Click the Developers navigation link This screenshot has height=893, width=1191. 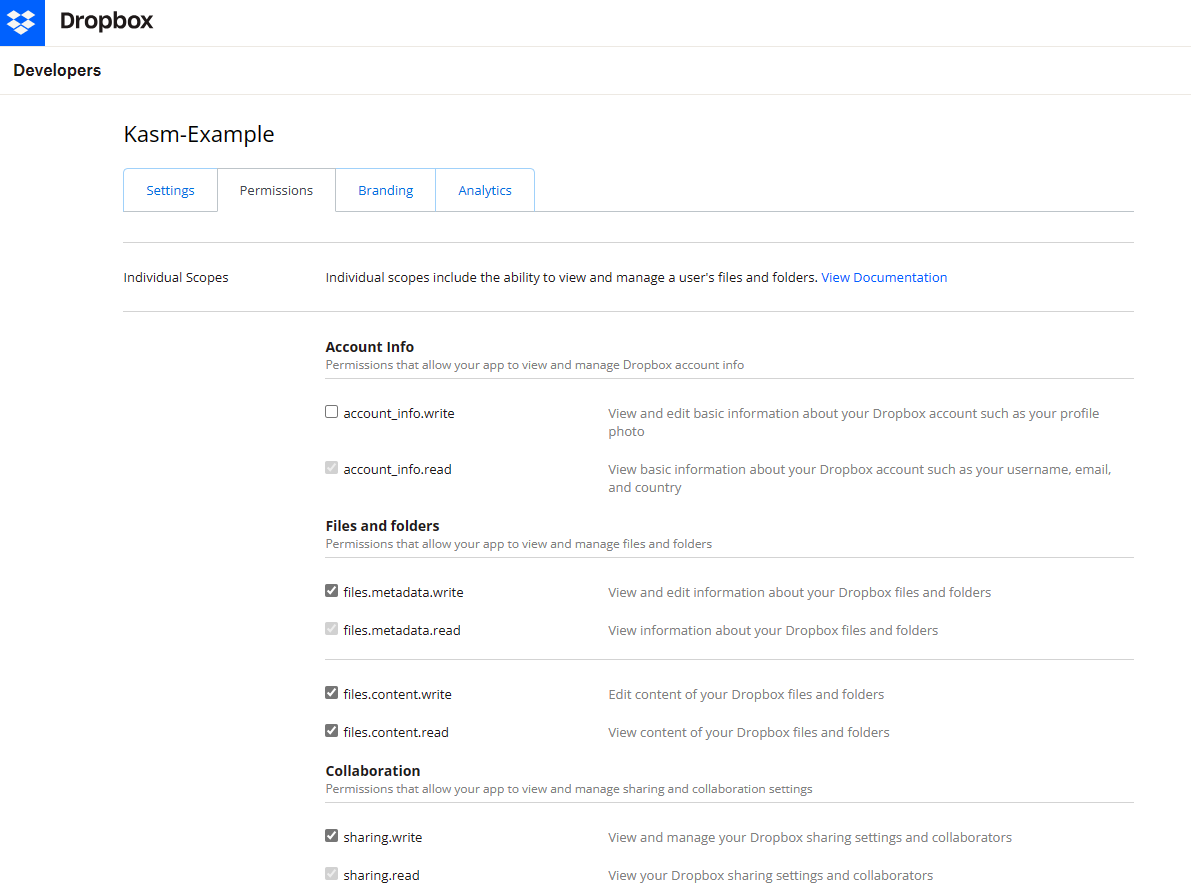[57, 70]
